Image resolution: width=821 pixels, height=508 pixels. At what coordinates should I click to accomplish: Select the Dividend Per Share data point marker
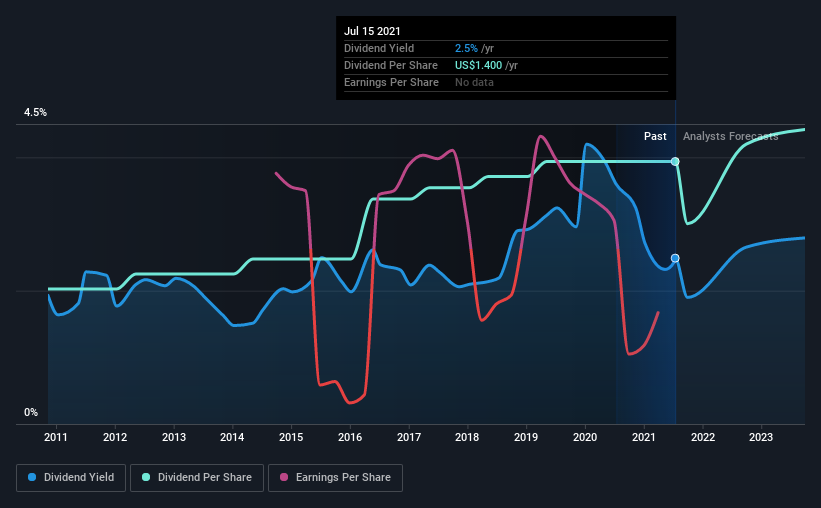(x=675, y=161)
